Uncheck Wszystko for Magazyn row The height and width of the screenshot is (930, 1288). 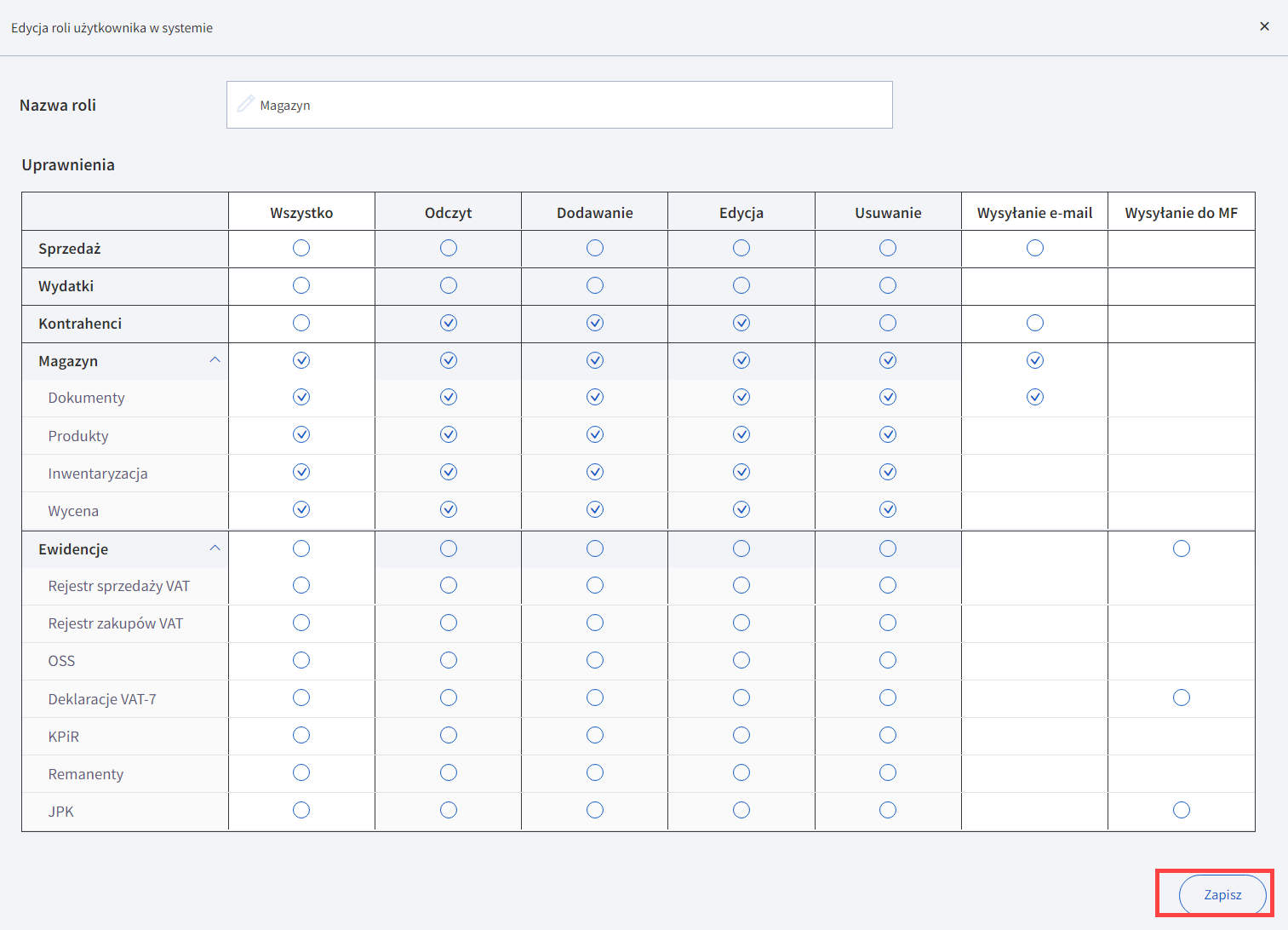301,360
